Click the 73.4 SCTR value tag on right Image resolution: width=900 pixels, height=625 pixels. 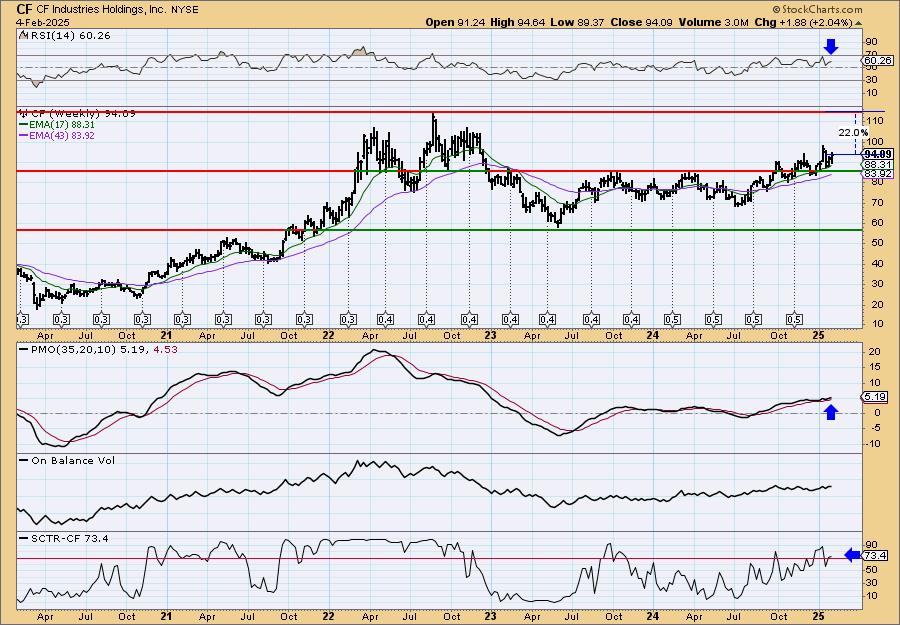pyautogui.click(x=875, y=556)
